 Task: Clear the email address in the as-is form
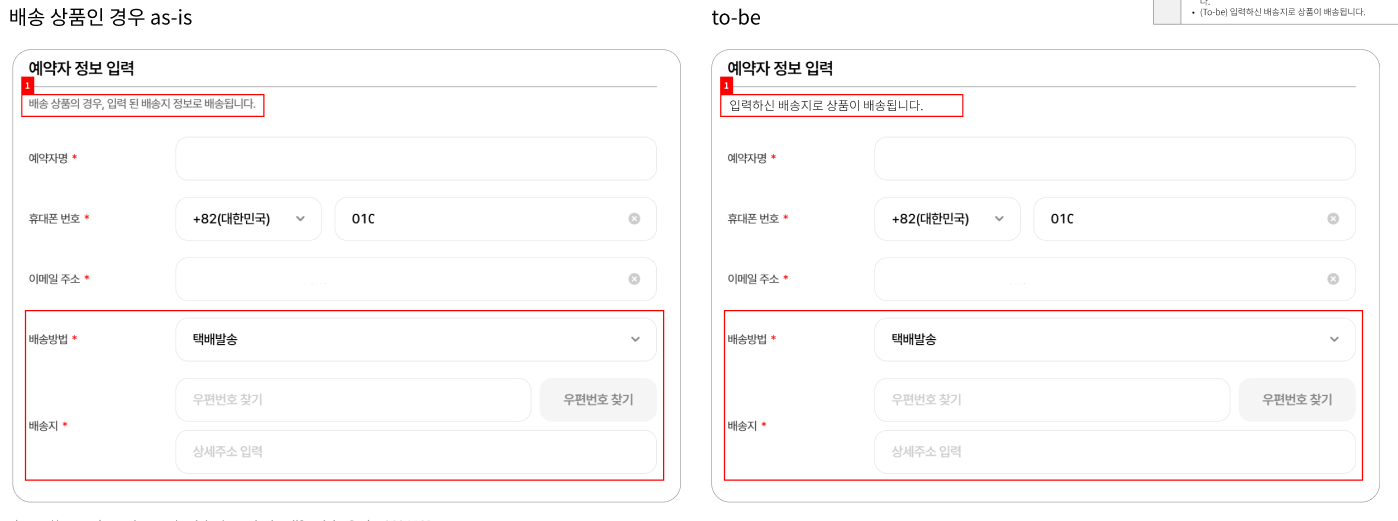(634, 279)
